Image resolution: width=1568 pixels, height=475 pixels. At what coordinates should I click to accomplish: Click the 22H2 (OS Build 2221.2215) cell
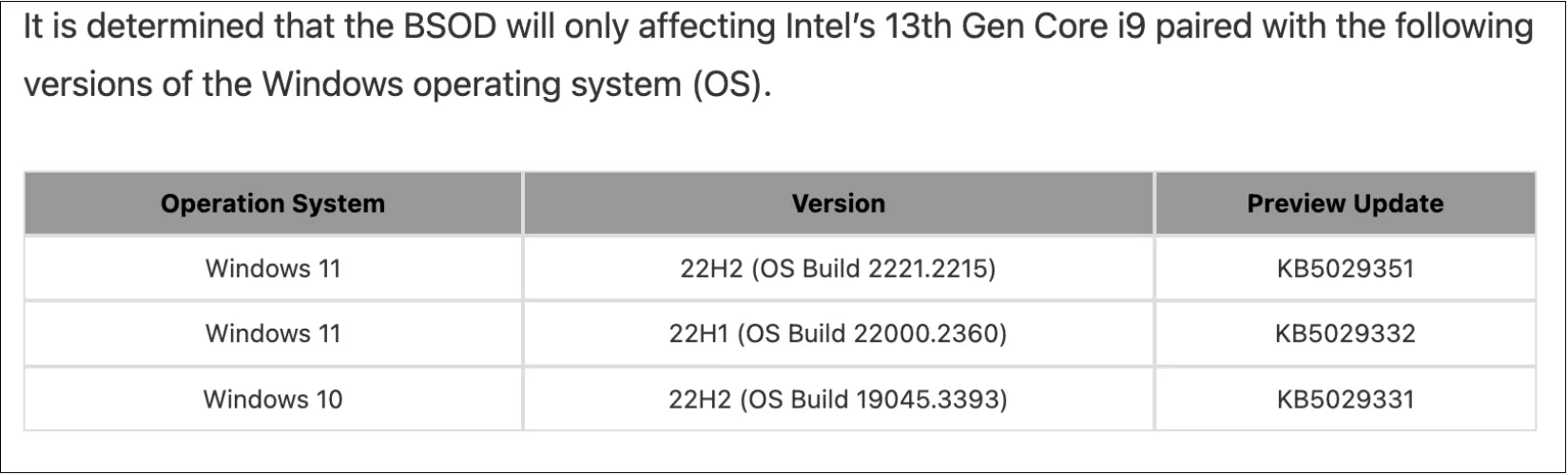tap(838, 269)
